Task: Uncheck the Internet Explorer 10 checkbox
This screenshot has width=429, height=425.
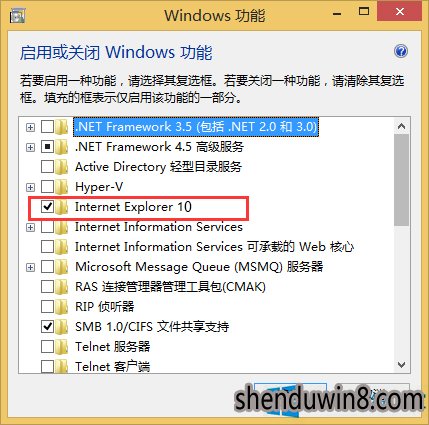Action: pos(47,207)
